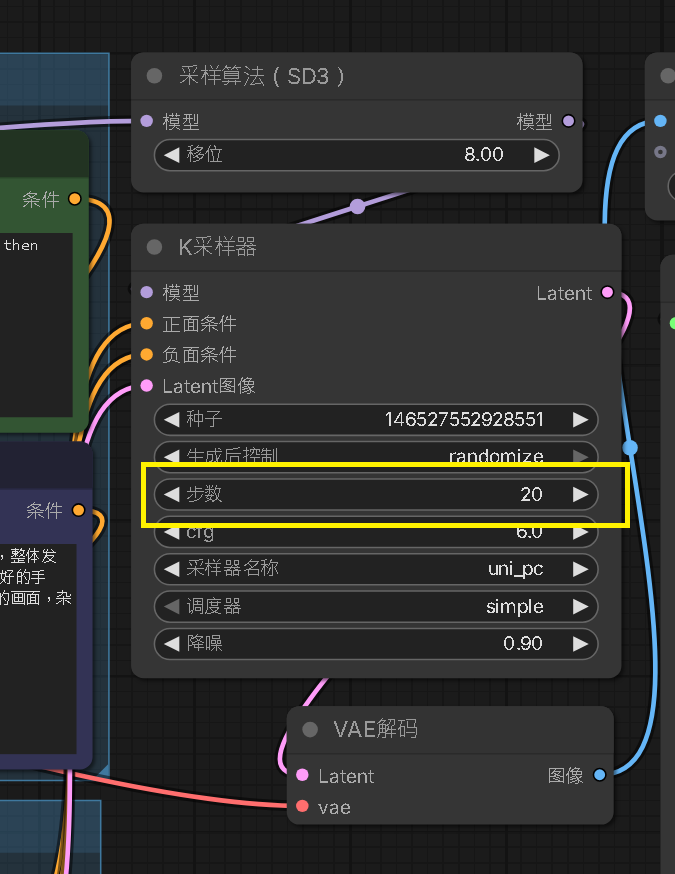The image size is (675, 874).
Task: Click the seed number 146527552928551
Action: (464, 419)
